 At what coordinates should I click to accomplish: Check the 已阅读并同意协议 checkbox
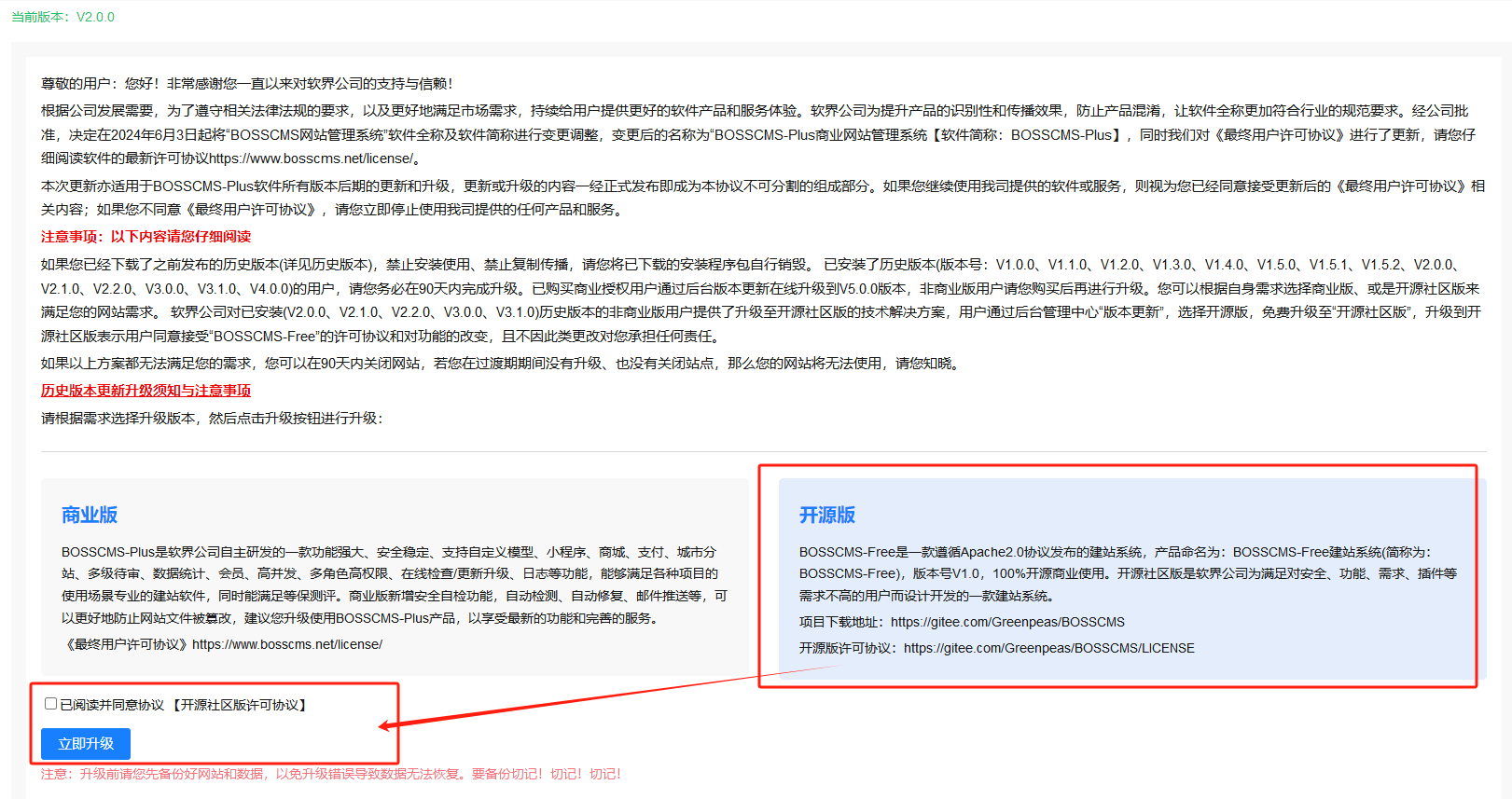(50, 704)
